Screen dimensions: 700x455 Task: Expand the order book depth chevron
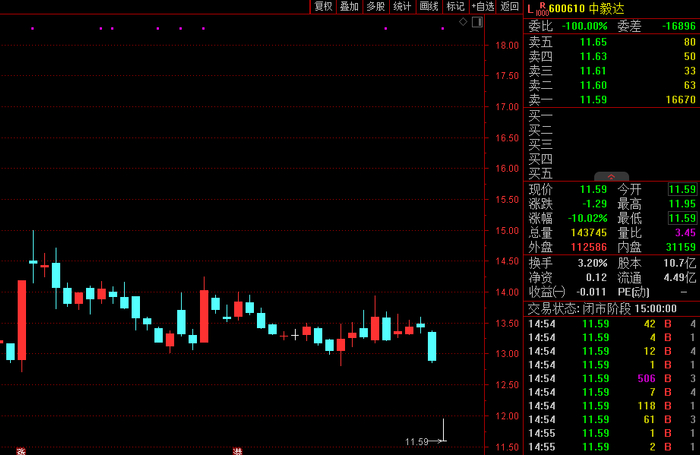tap(611, 177)
